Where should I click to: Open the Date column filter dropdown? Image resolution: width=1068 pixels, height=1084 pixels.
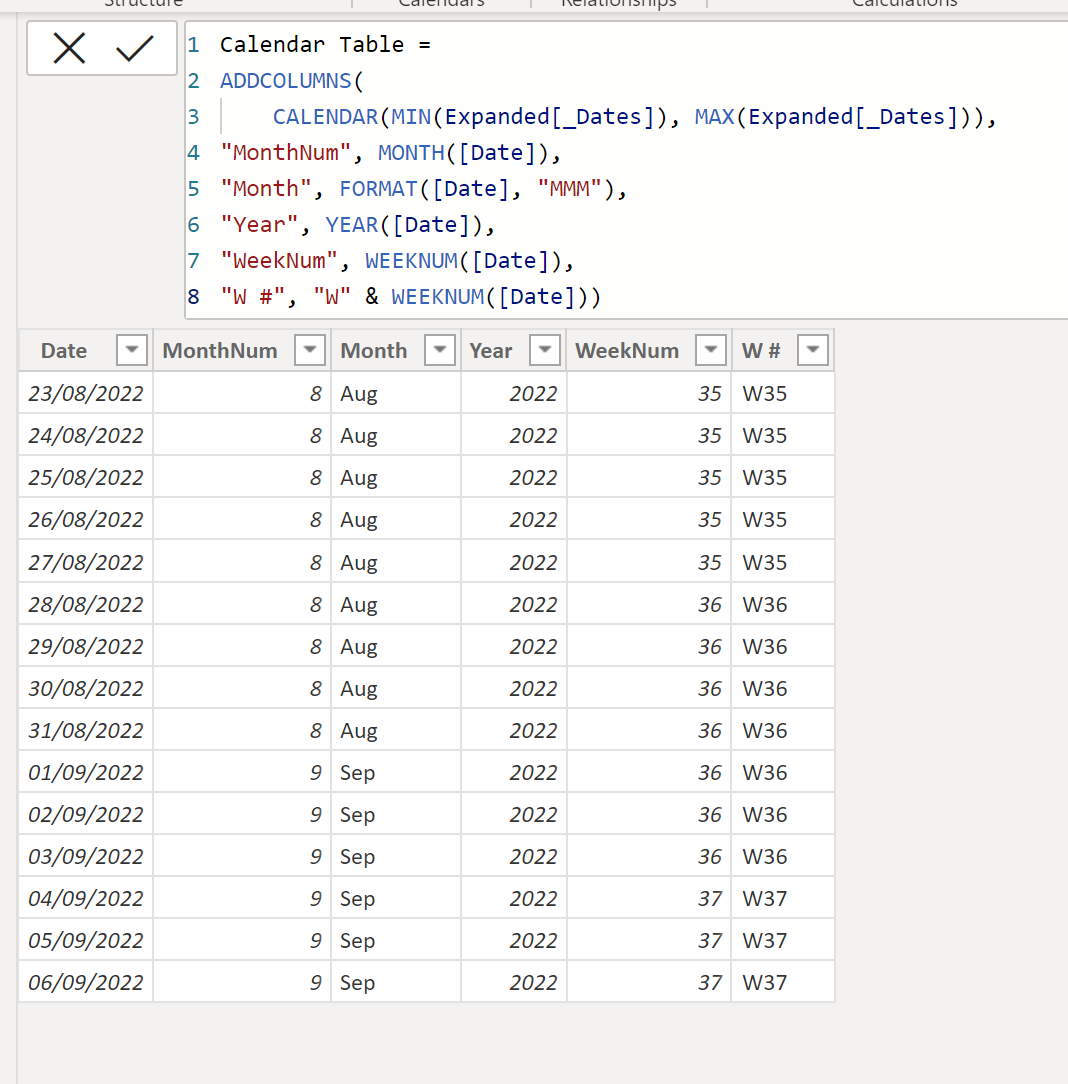pyautogui.click(x=131, y=350)
